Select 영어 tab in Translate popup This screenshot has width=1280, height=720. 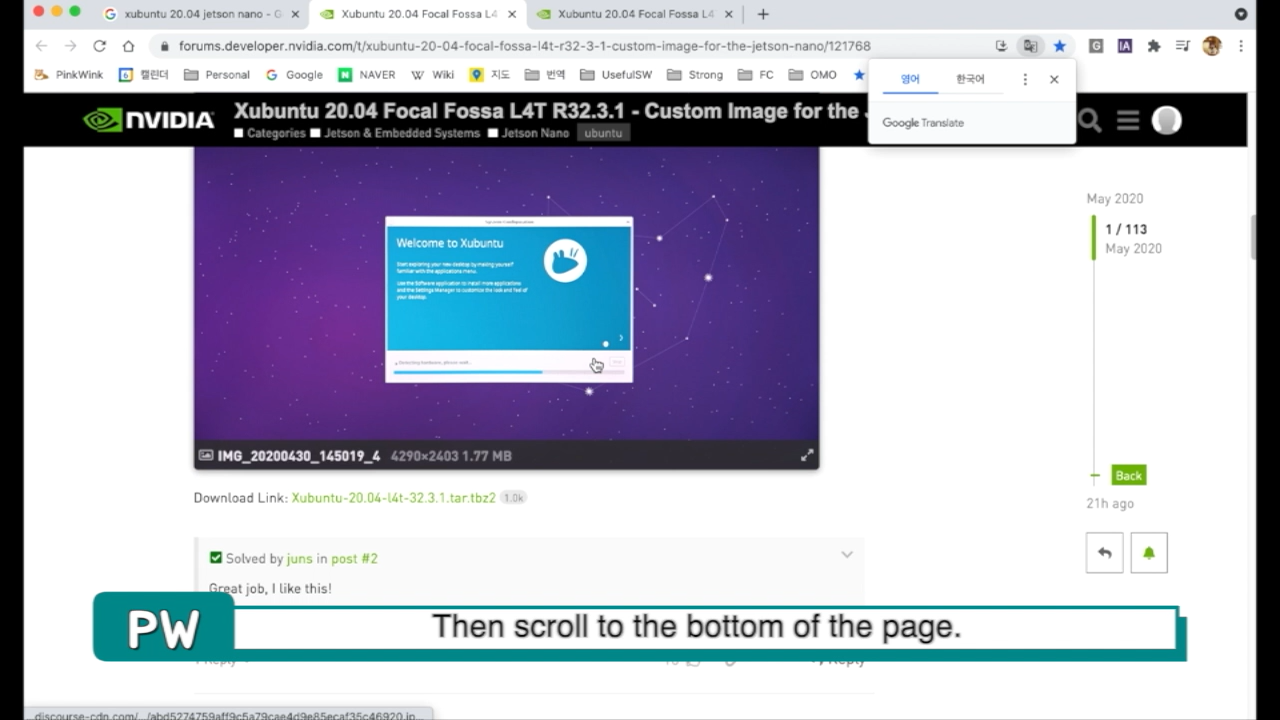[x=910, y=79]
